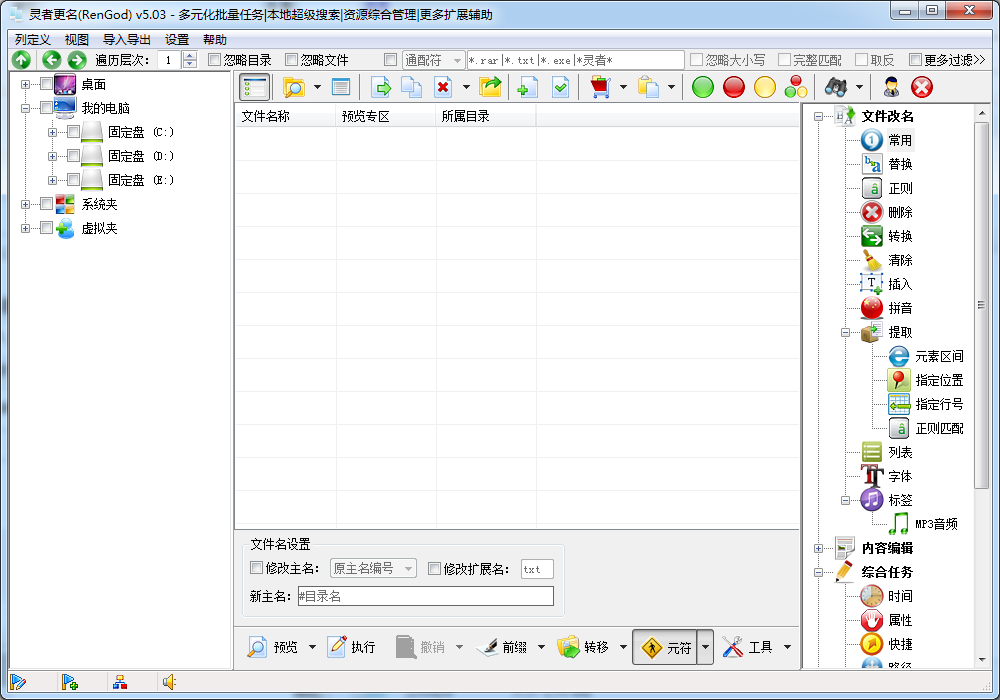Click the 预览 preview button
The width and height of the screenshot is (1000, 700).
click(x=279, y=646)
